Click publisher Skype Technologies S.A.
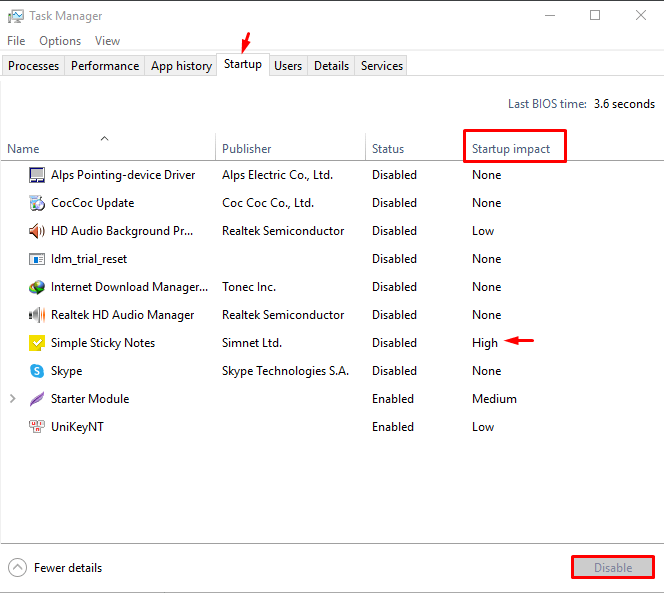 285,371
